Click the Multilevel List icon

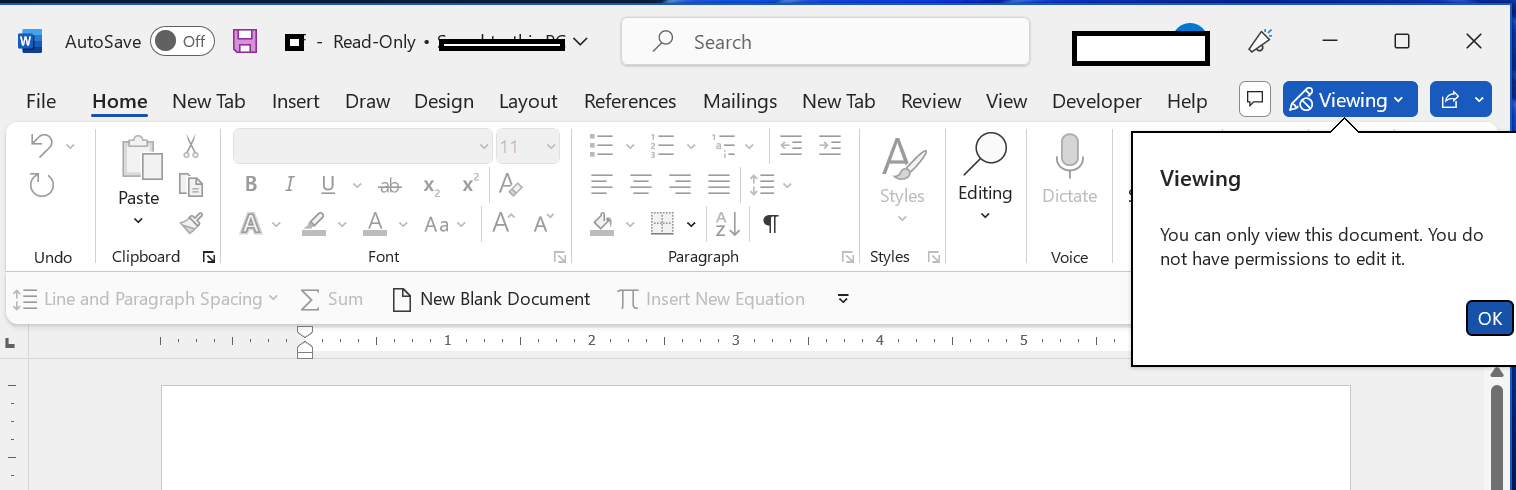[724, 146]
